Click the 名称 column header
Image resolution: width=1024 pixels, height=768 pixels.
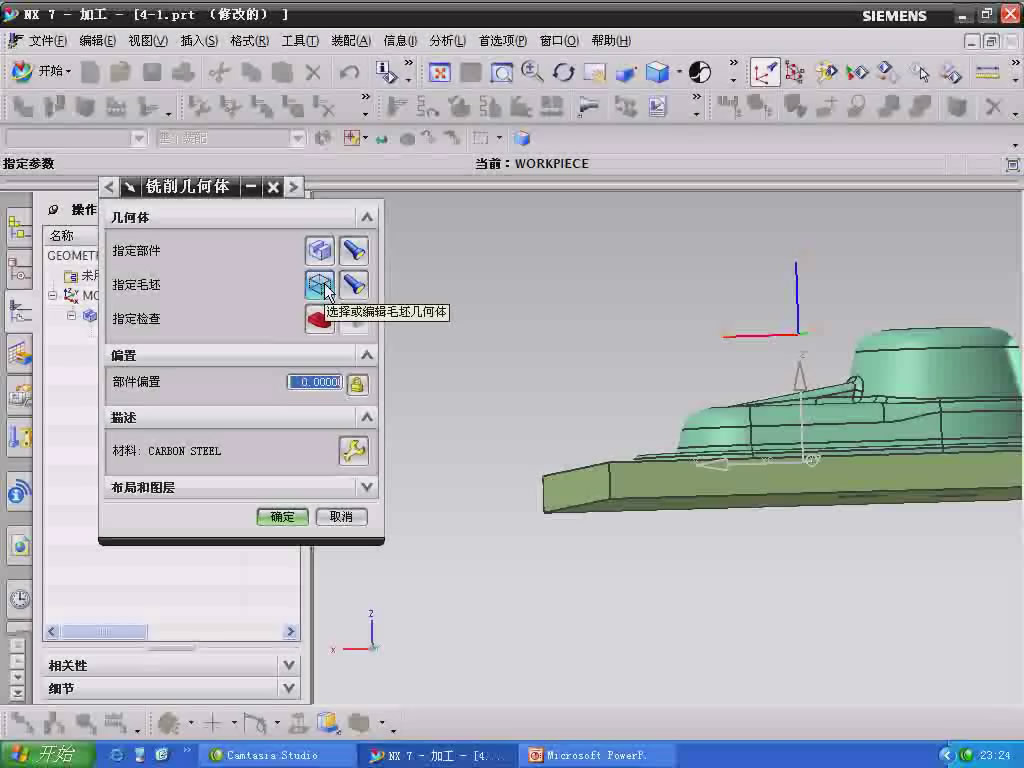click(x=70, y=236)
